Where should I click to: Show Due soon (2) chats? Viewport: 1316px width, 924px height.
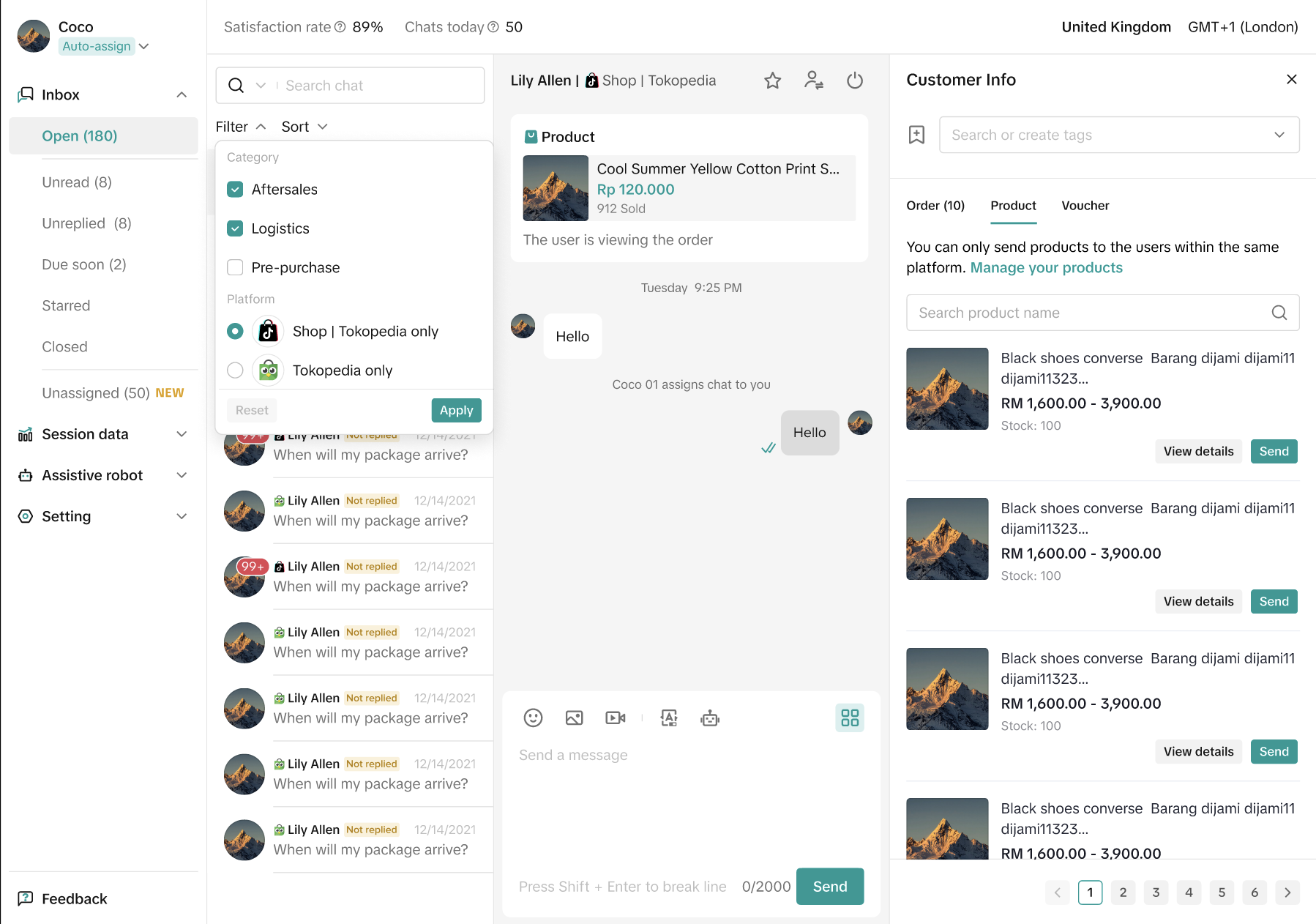(x=84, y=264)
